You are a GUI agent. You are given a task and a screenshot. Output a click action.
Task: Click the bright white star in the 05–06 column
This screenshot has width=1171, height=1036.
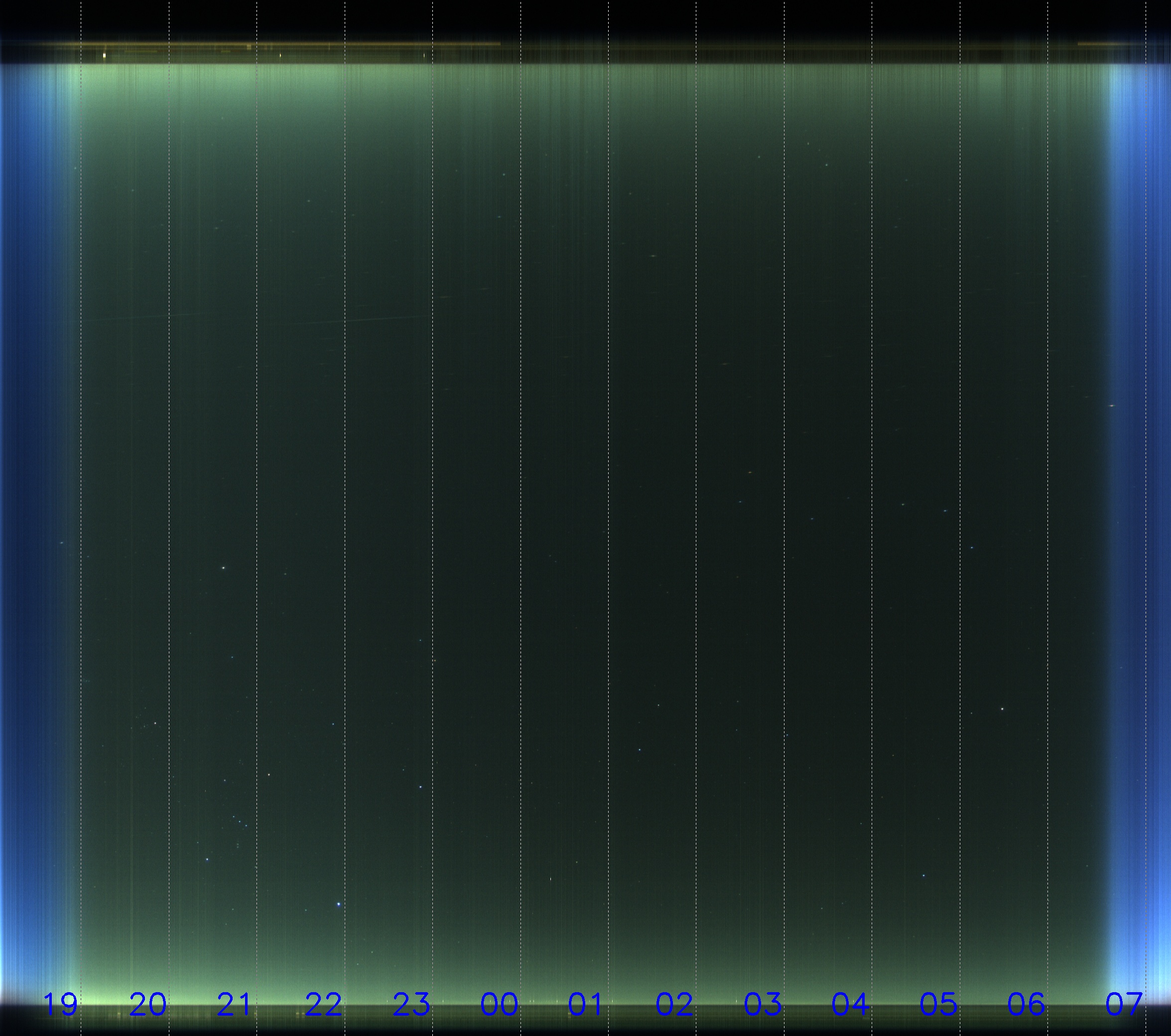pyautogui.click(x=1002, y=709)
